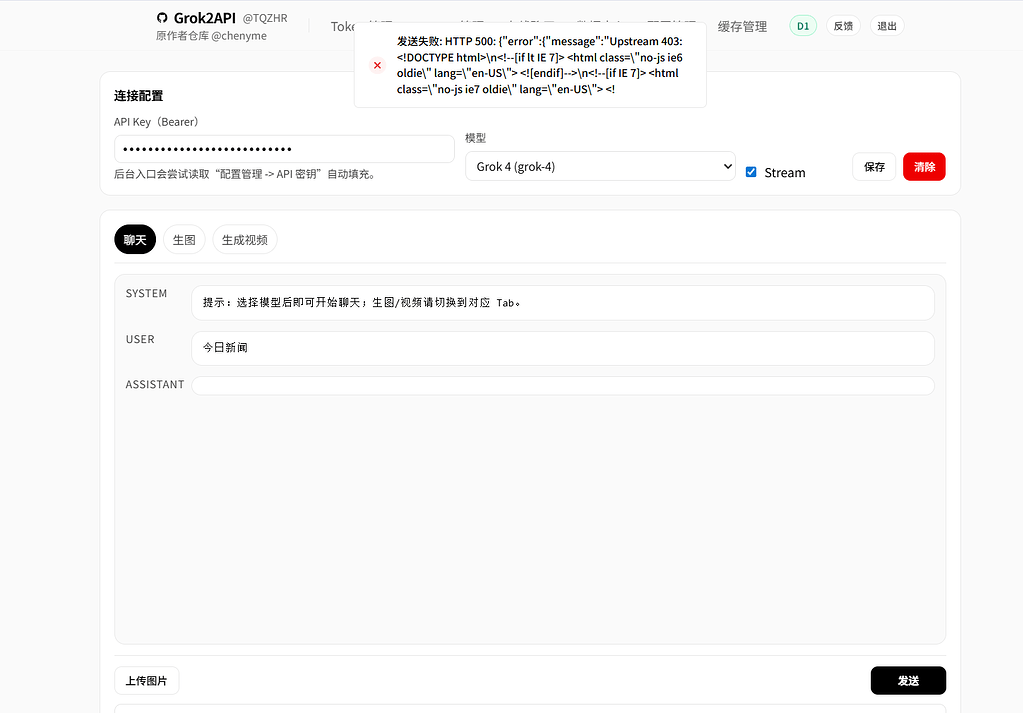Click the USER message 今日新闻

coord(562,348)
